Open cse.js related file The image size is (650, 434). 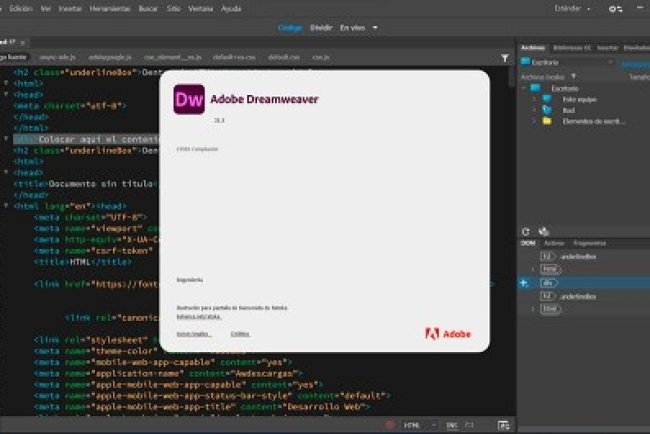[x=321, y=57]
